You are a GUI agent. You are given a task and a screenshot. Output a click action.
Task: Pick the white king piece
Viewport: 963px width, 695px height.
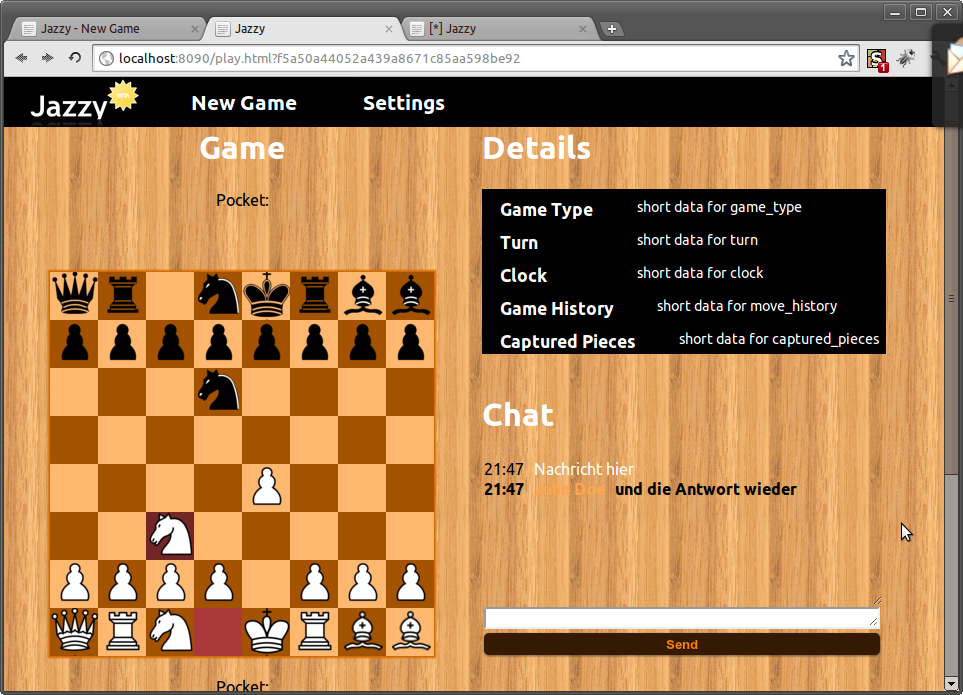[266, 631]
